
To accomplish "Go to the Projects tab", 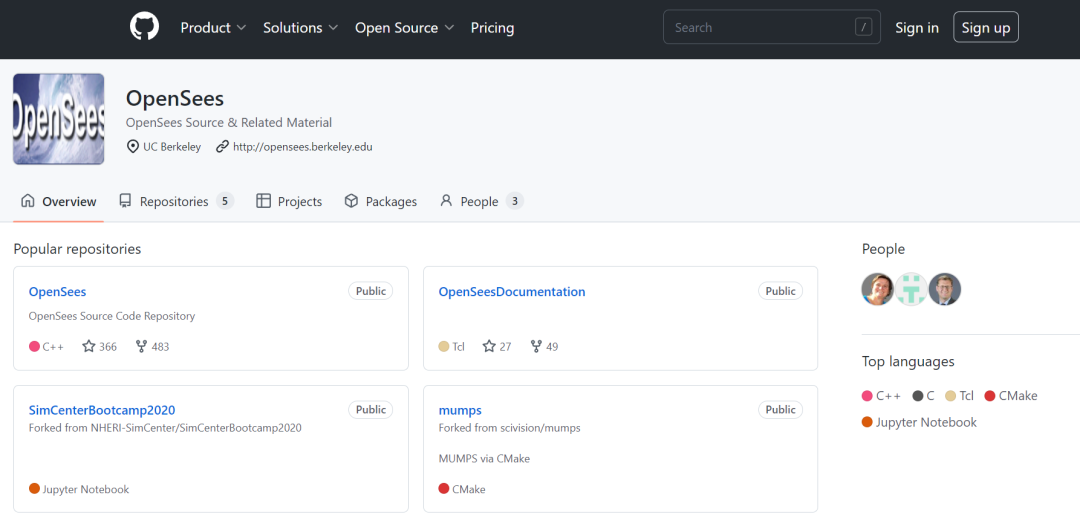I will 289,202.
